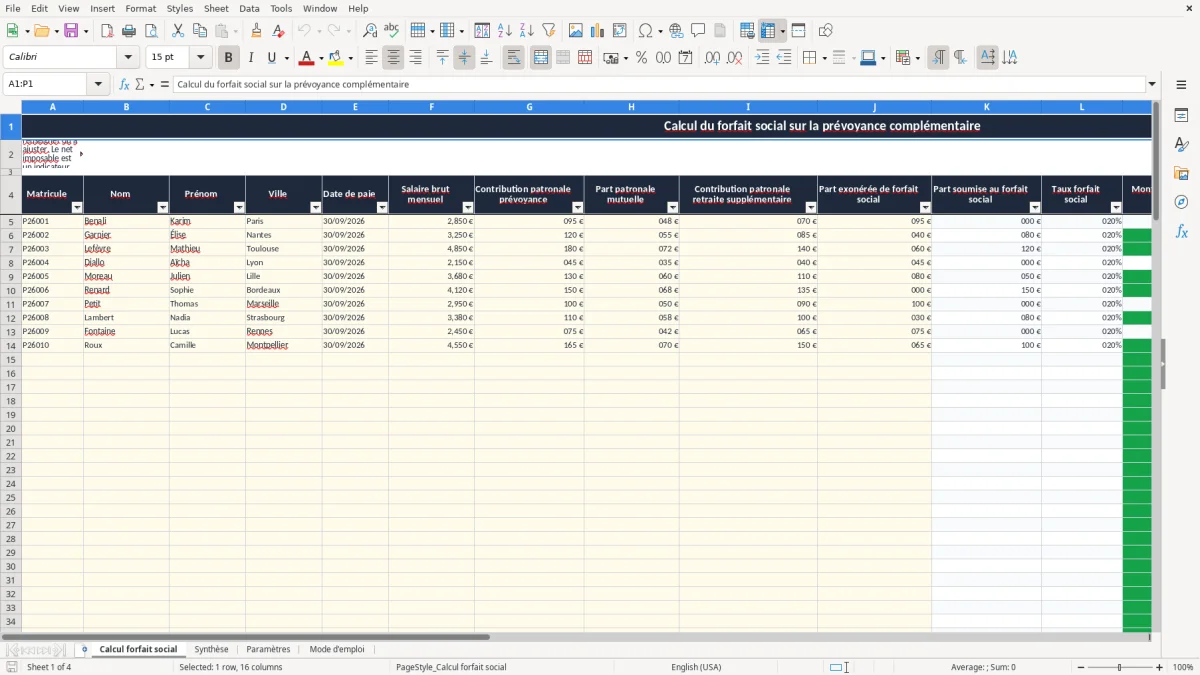Open sidebar Gallery deck
Viewport: 1200px width, 675px height.
point(1181,174)
